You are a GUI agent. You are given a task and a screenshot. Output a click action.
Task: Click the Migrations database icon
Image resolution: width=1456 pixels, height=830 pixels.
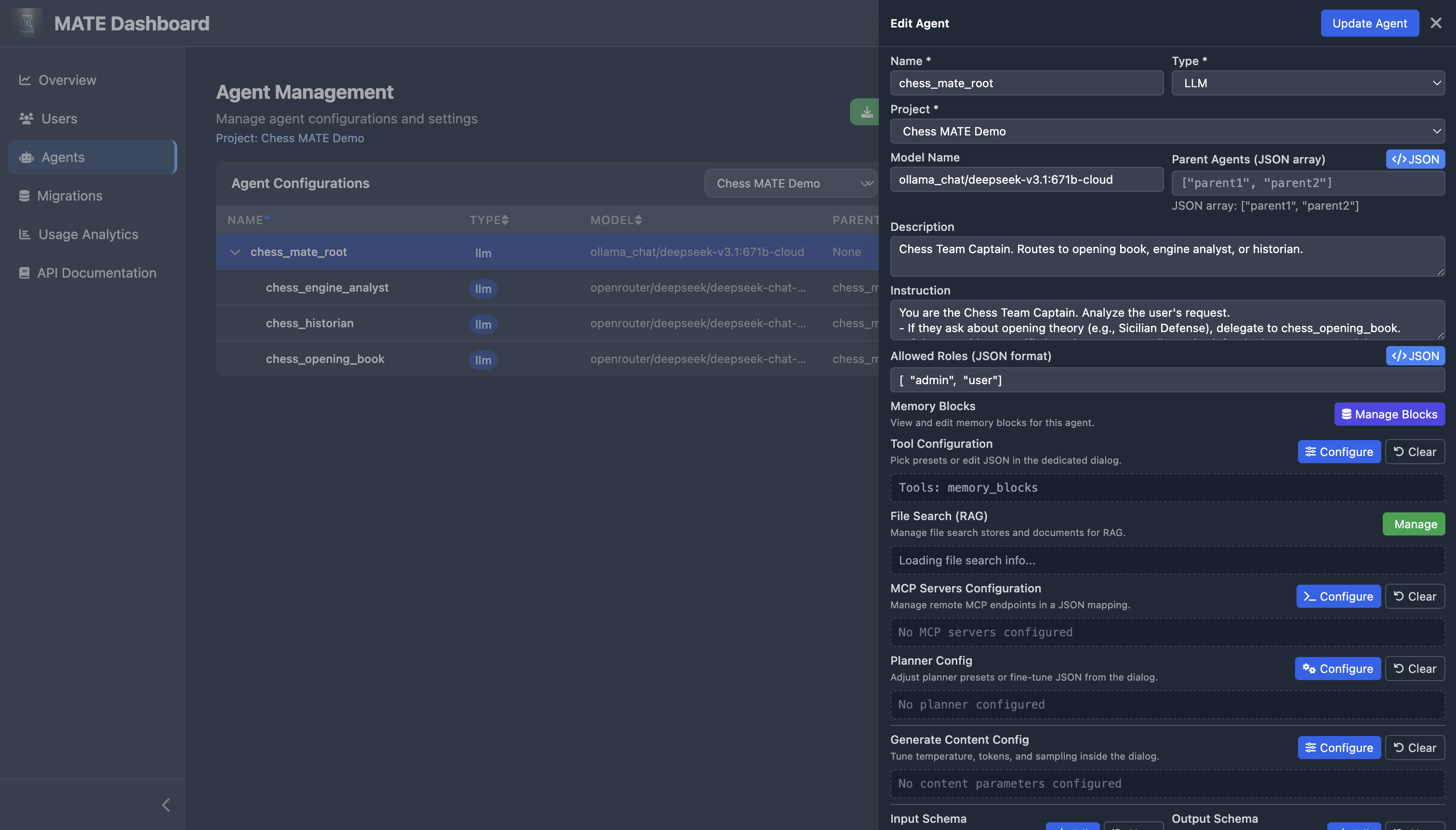(24, 196)
